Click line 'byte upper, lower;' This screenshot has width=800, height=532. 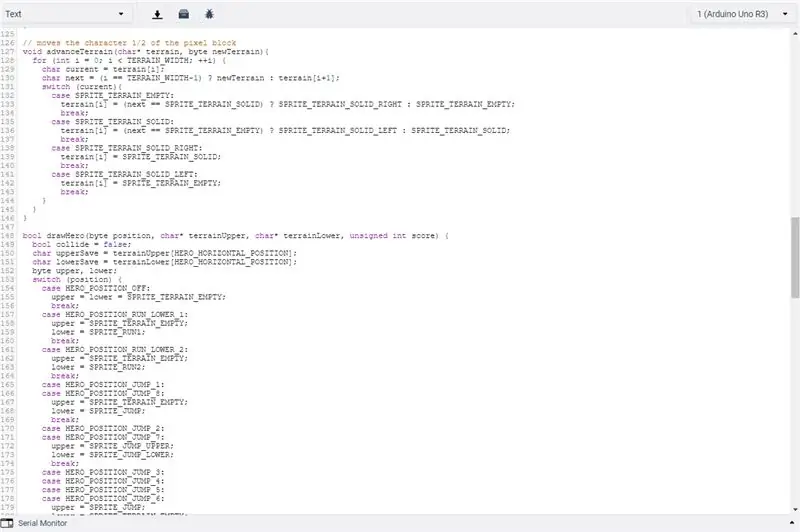pyautogui.click(x=74, y=271)
